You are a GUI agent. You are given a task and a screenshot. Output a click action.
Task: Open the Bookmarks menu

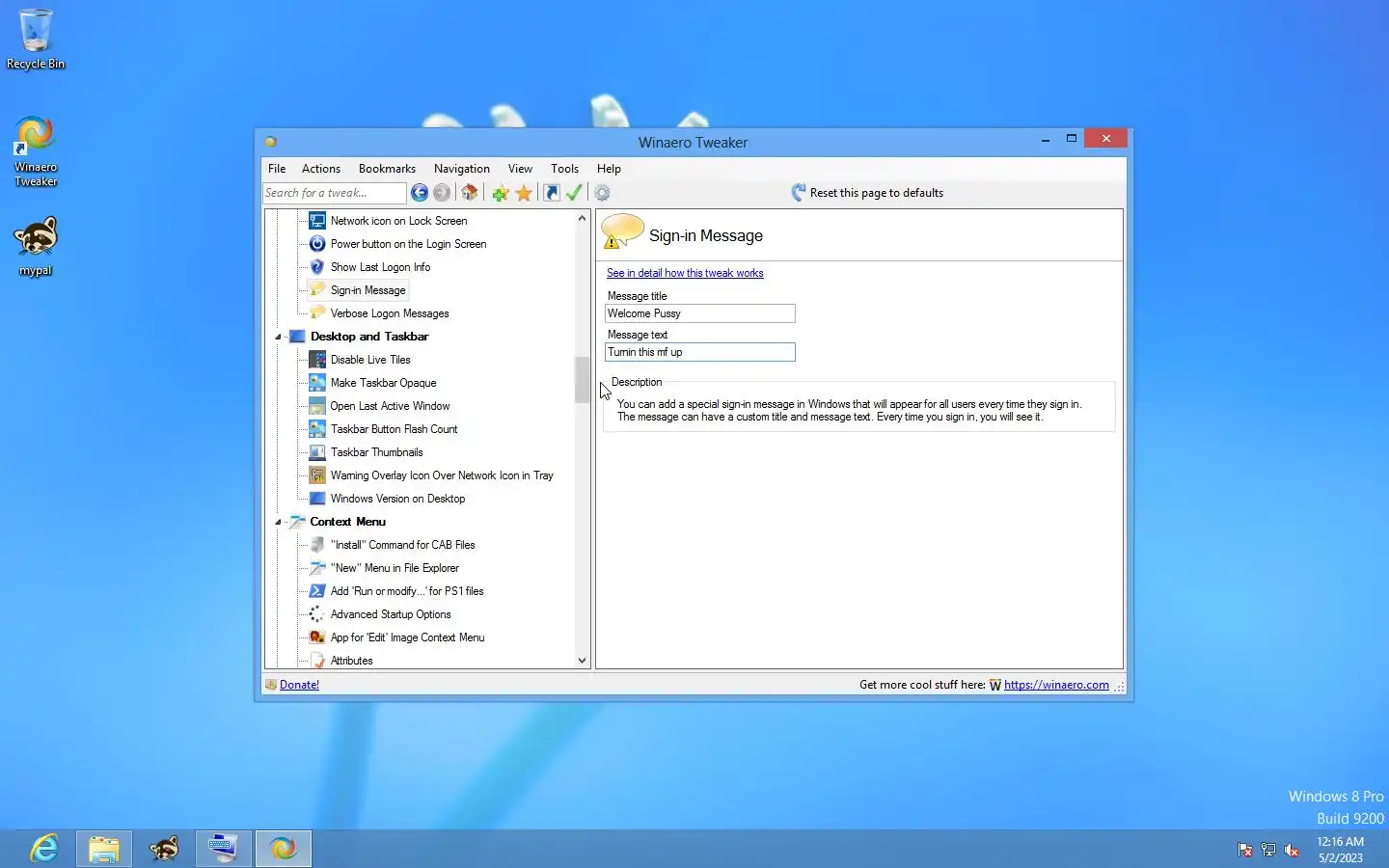point(387,169)
